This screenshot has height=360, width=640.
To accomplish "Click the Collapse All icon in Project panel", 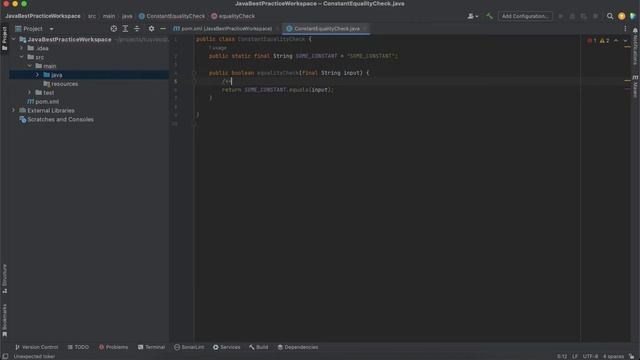I will tap(137, 29).
